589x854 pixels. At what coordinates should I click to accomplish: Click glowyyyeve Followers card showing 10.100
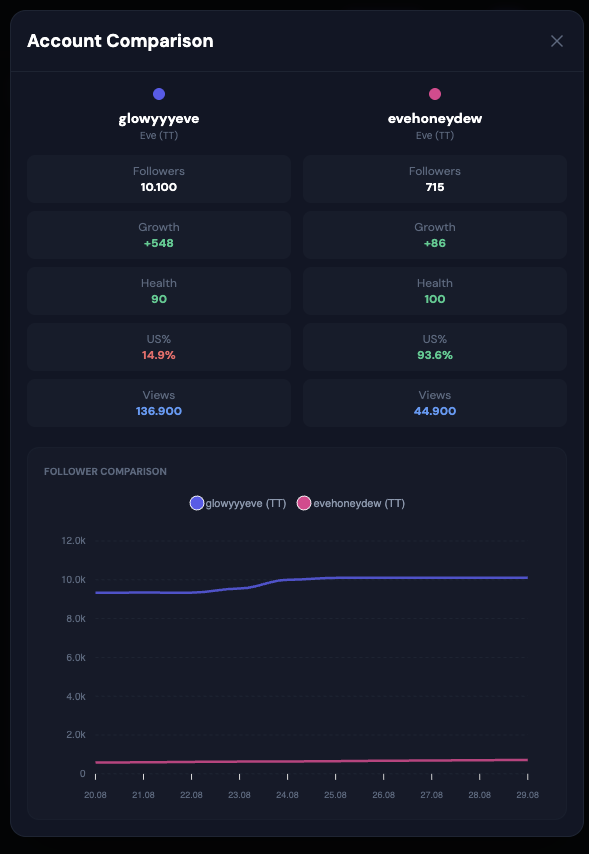[159, 179]
